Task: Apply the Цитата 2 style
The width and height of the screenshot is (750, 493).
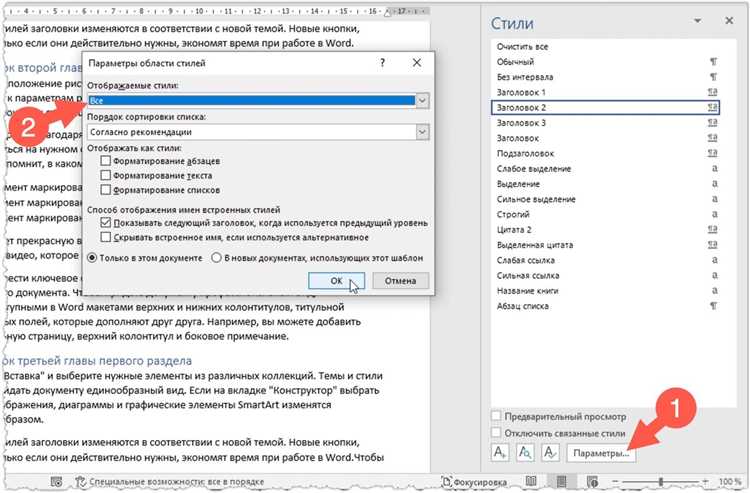Action: (606, 230)
